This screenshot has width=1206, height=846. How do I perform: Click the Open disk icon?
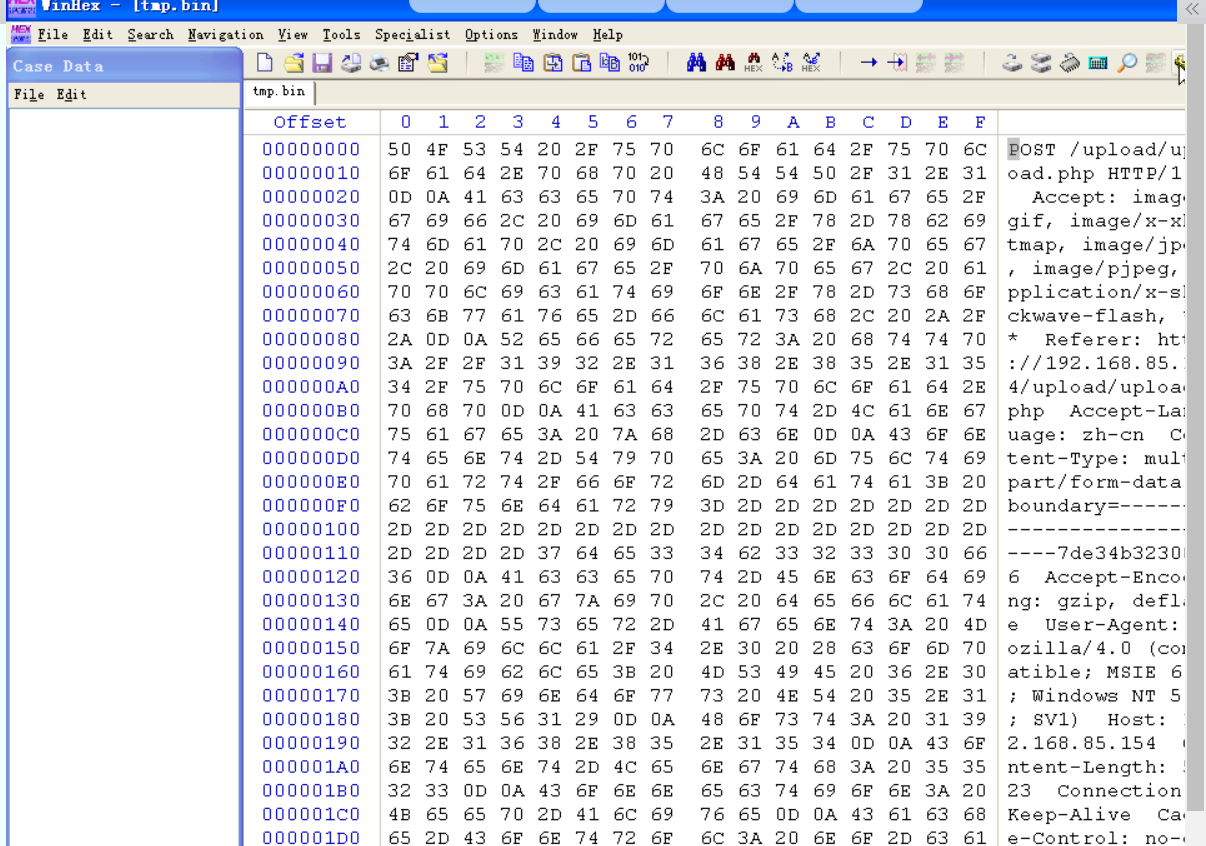coord(1012,63)
